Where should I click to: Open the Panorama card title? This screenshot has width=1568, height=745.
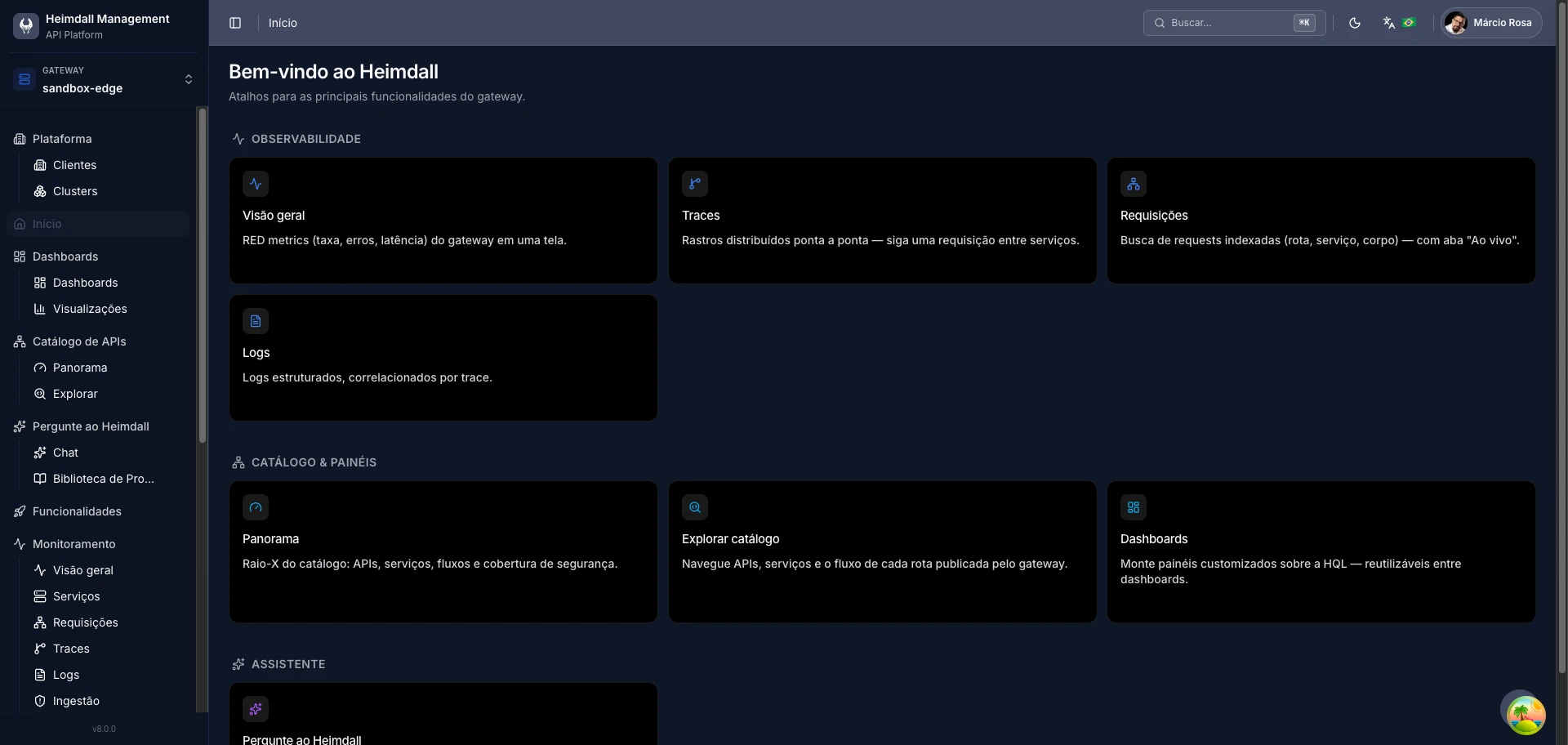click(x=270, y=539)
